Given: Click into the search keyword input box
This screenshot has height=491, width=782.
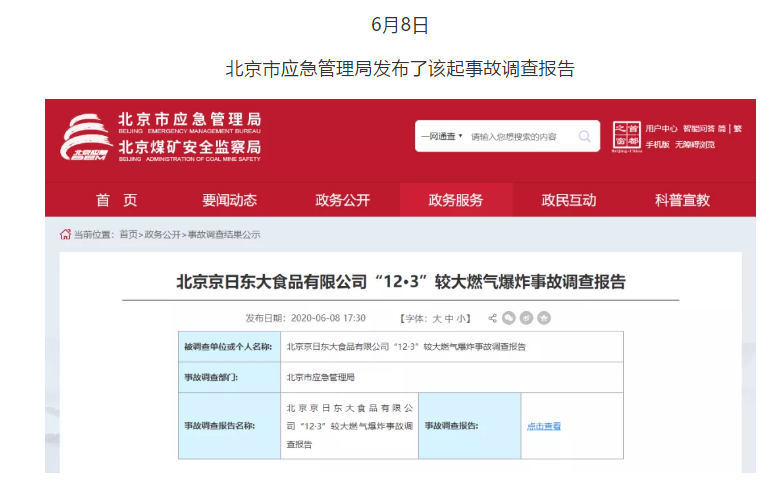Looking at the screenshot, I should (x=520, y=136).
